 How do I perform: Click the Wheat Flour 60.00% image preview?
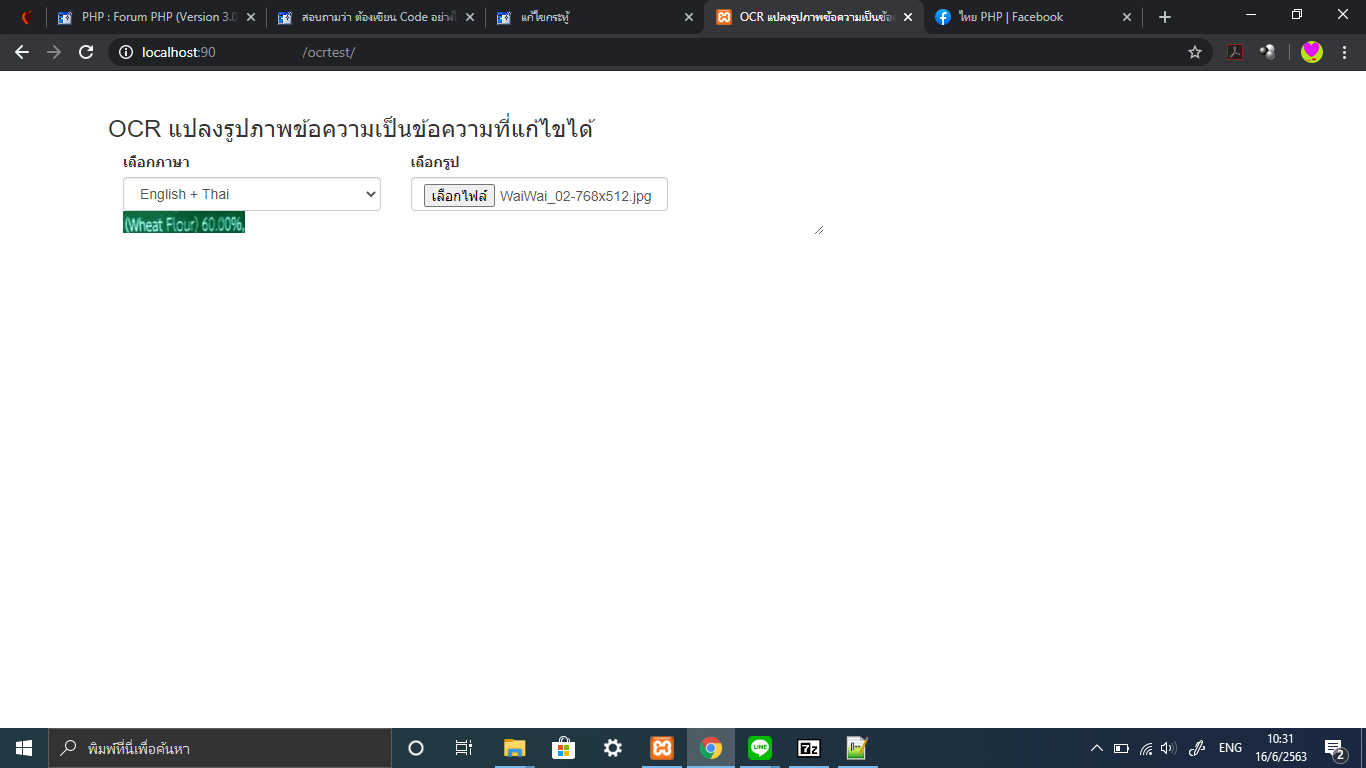pos(184,223)
